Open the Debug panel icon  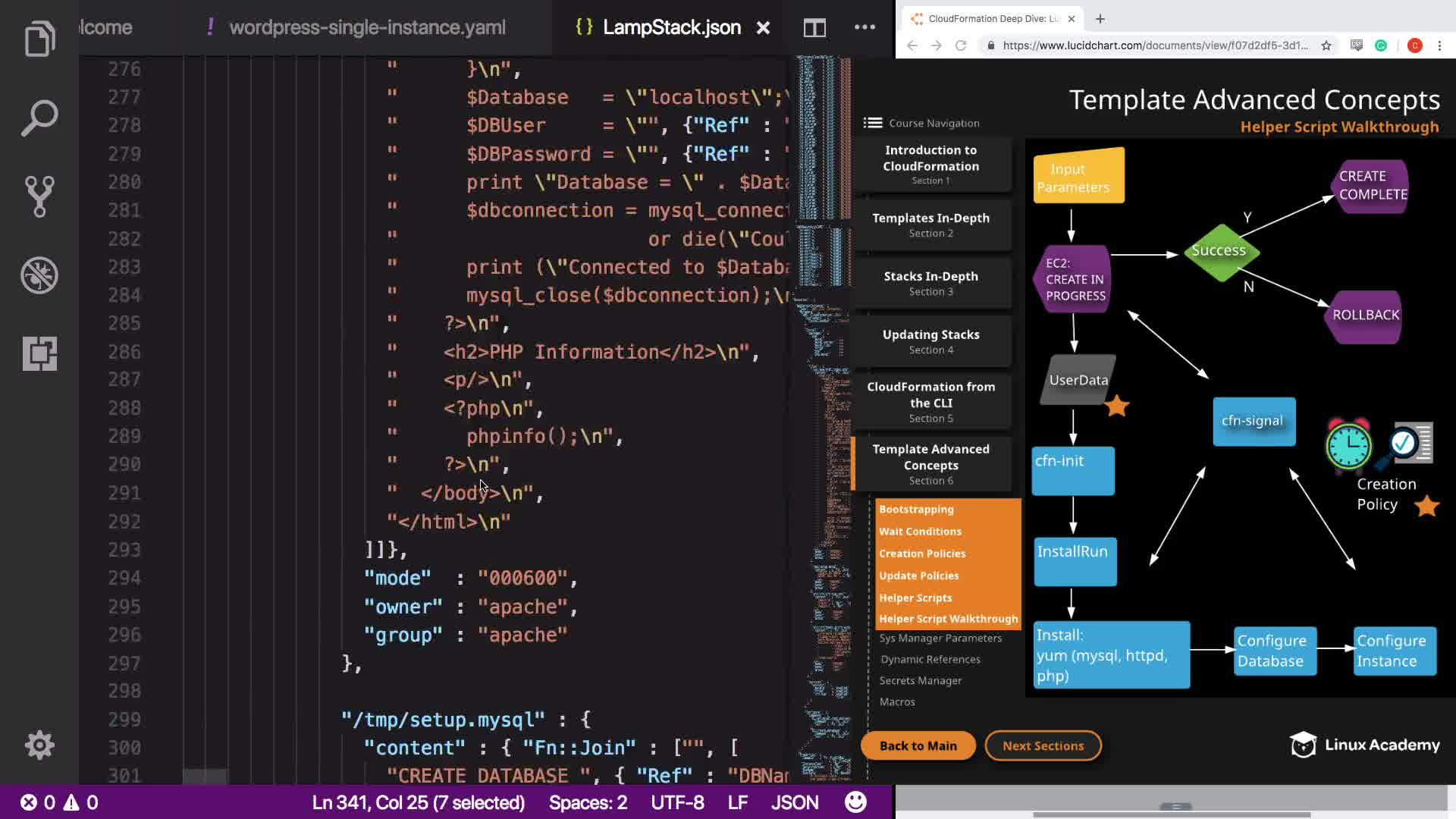[x=39, y=275]
